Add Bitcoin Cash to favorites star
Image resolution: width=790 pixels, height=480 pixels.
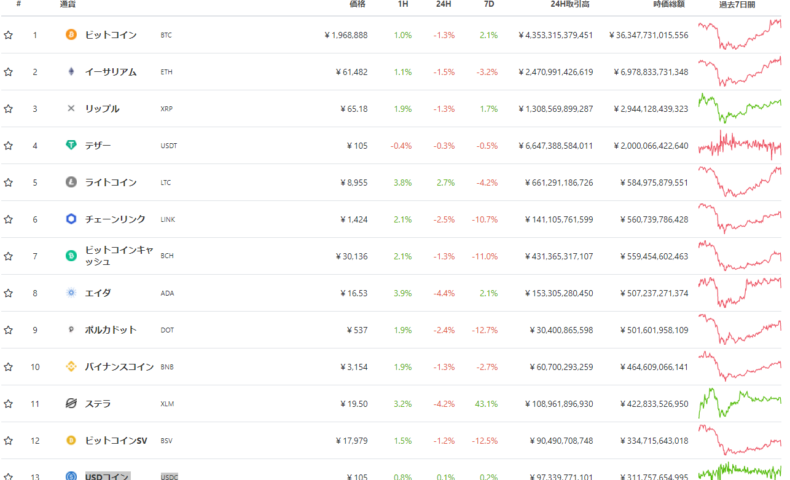point(8,256)
